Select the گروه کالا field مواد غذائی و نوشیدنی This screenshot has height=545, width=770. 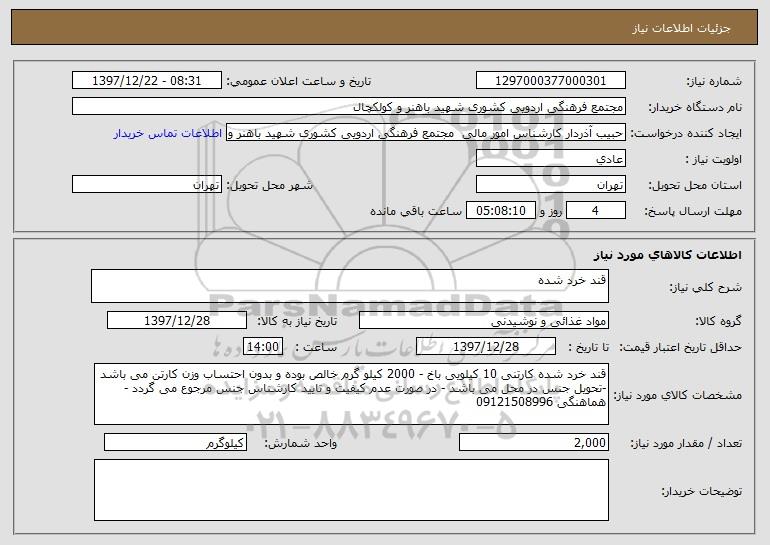pos(484,321)
